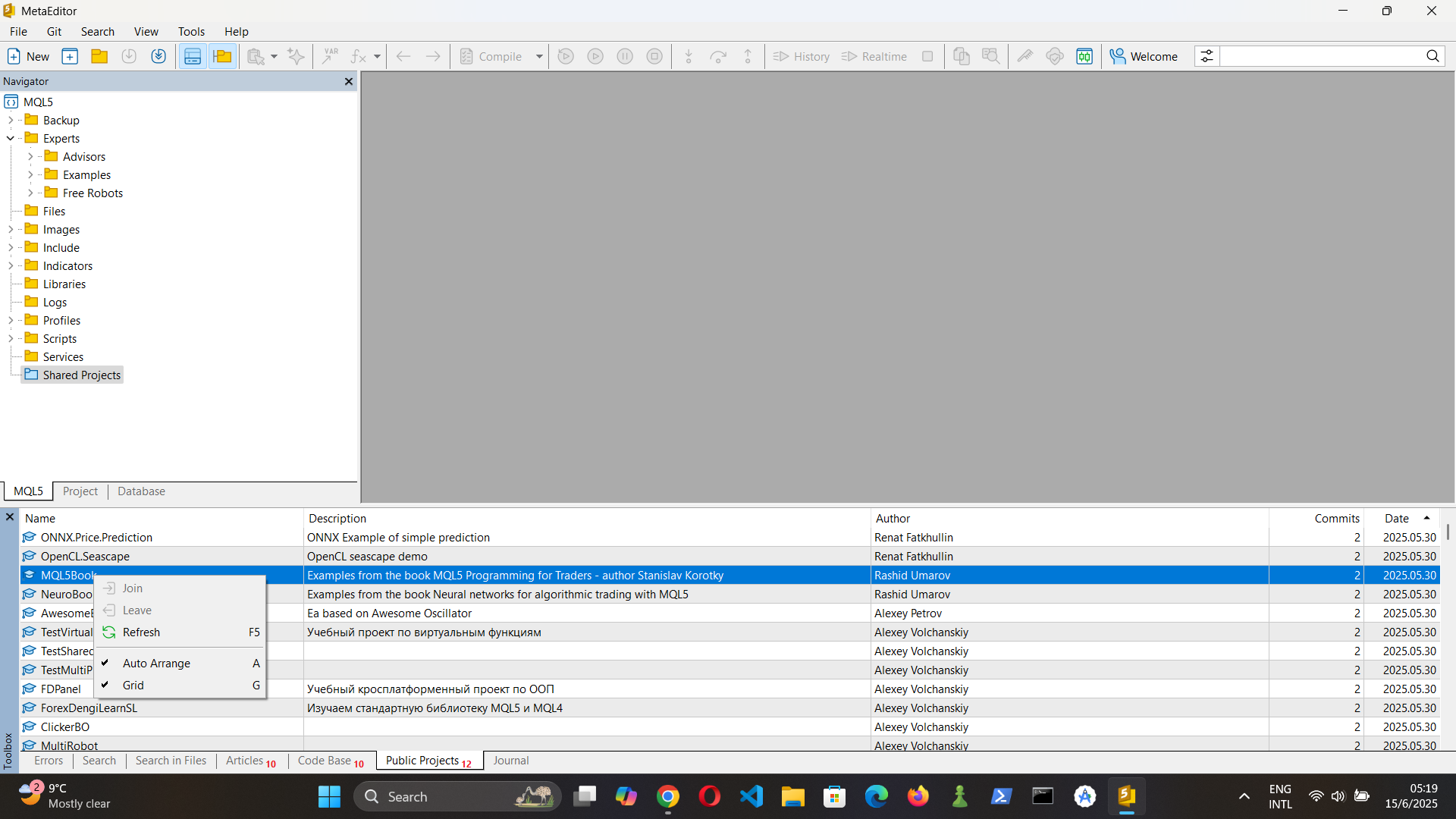1456x819 pixels.
Task: Click the Realtime profiling button
Action: (x=874, y=56)
